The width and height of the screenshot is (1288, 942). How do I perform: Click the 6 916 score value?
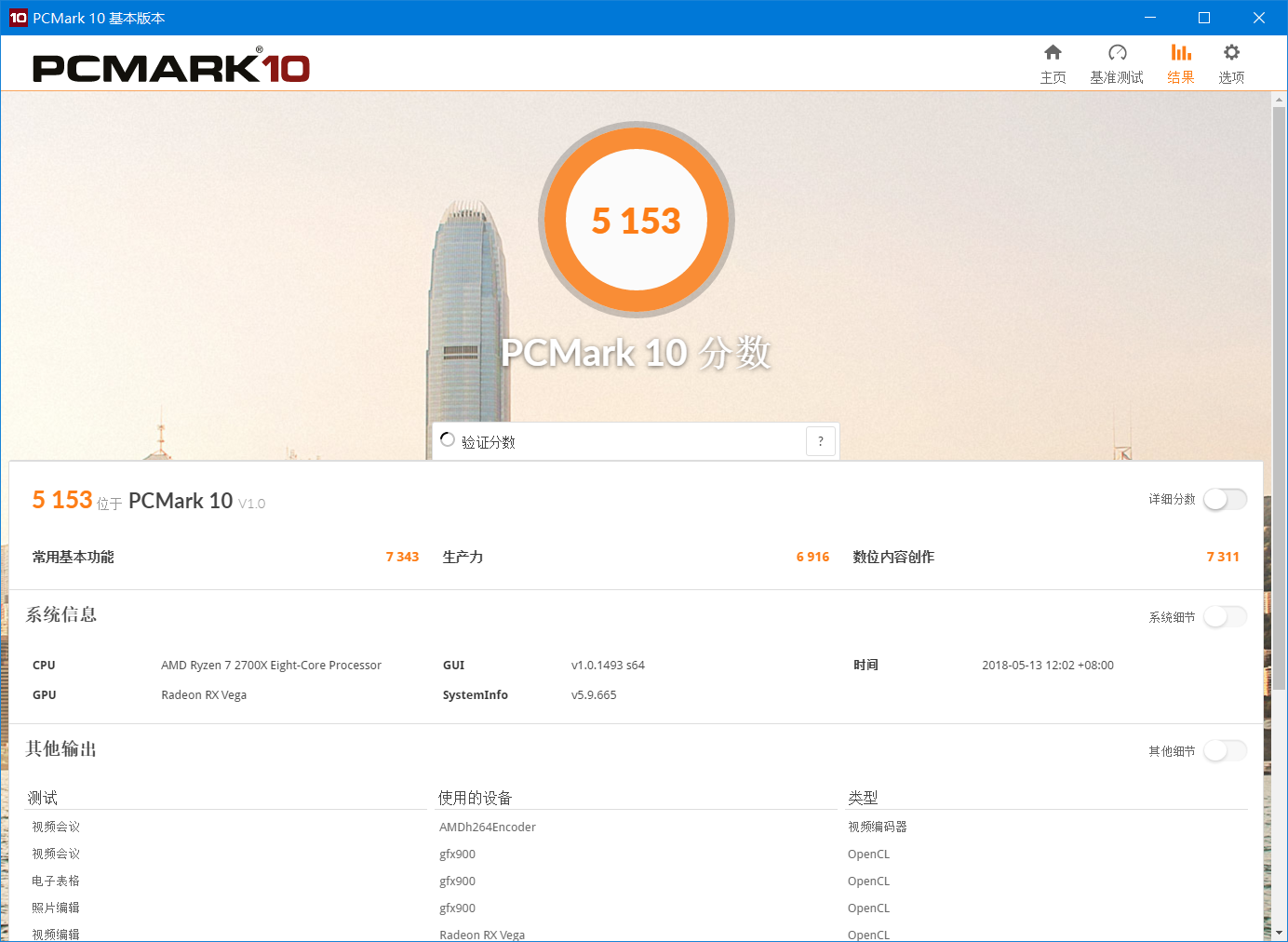tap(812, 557)
